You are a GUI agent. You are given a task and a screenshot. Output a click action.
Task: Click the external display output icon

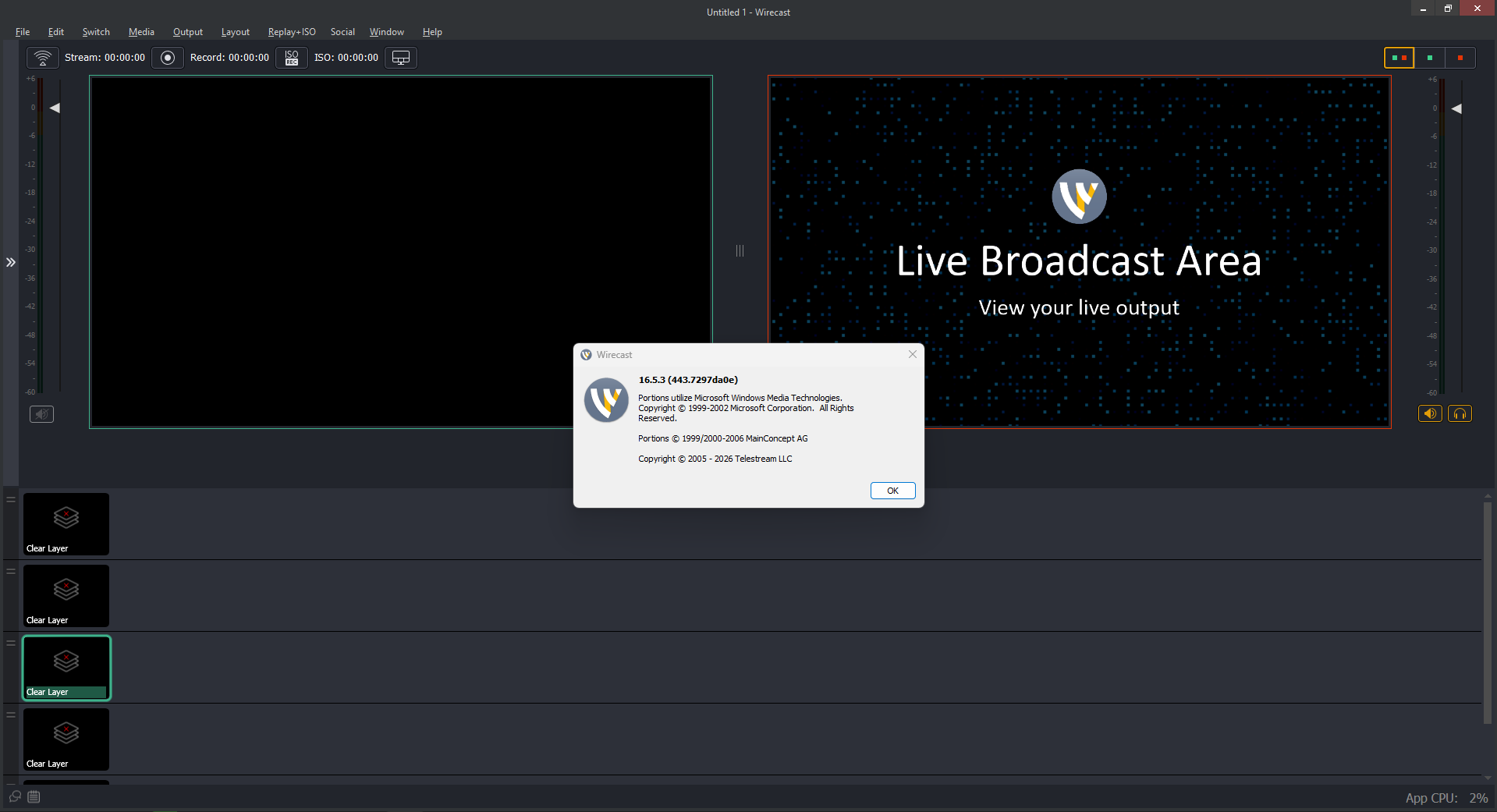(401, 58)
